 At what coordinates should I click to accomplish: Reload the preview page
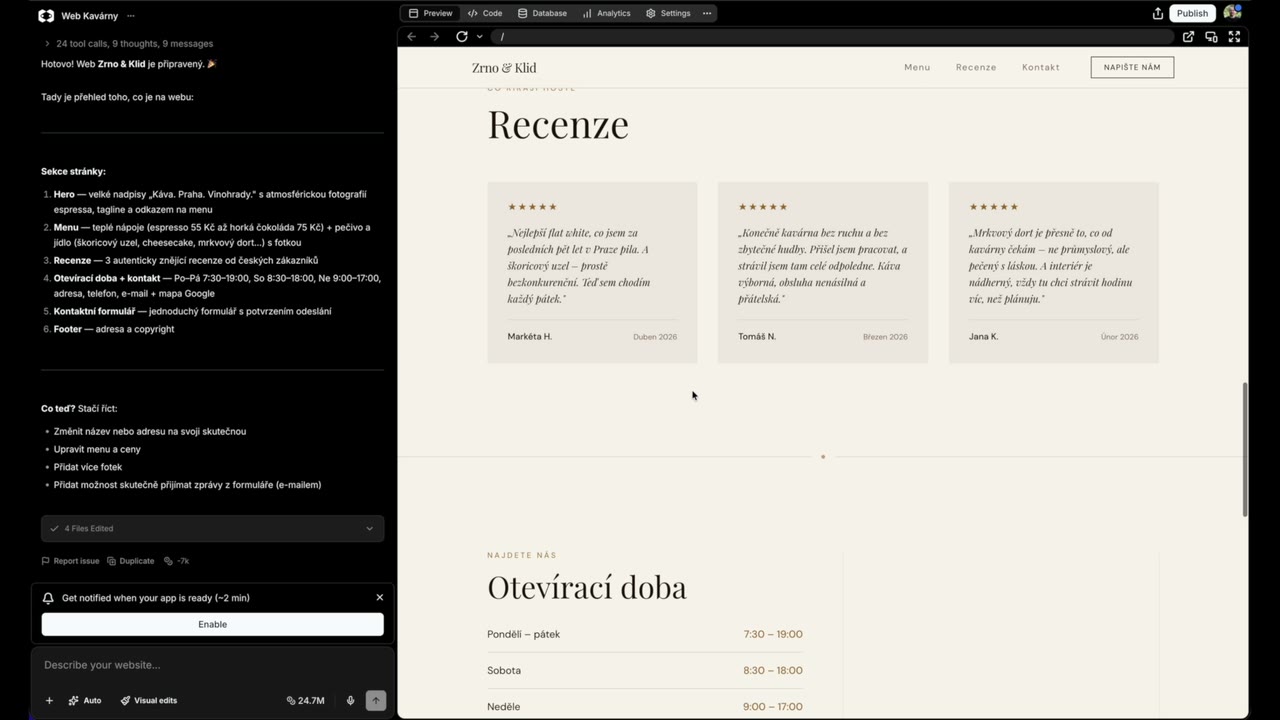click(462, 36)
